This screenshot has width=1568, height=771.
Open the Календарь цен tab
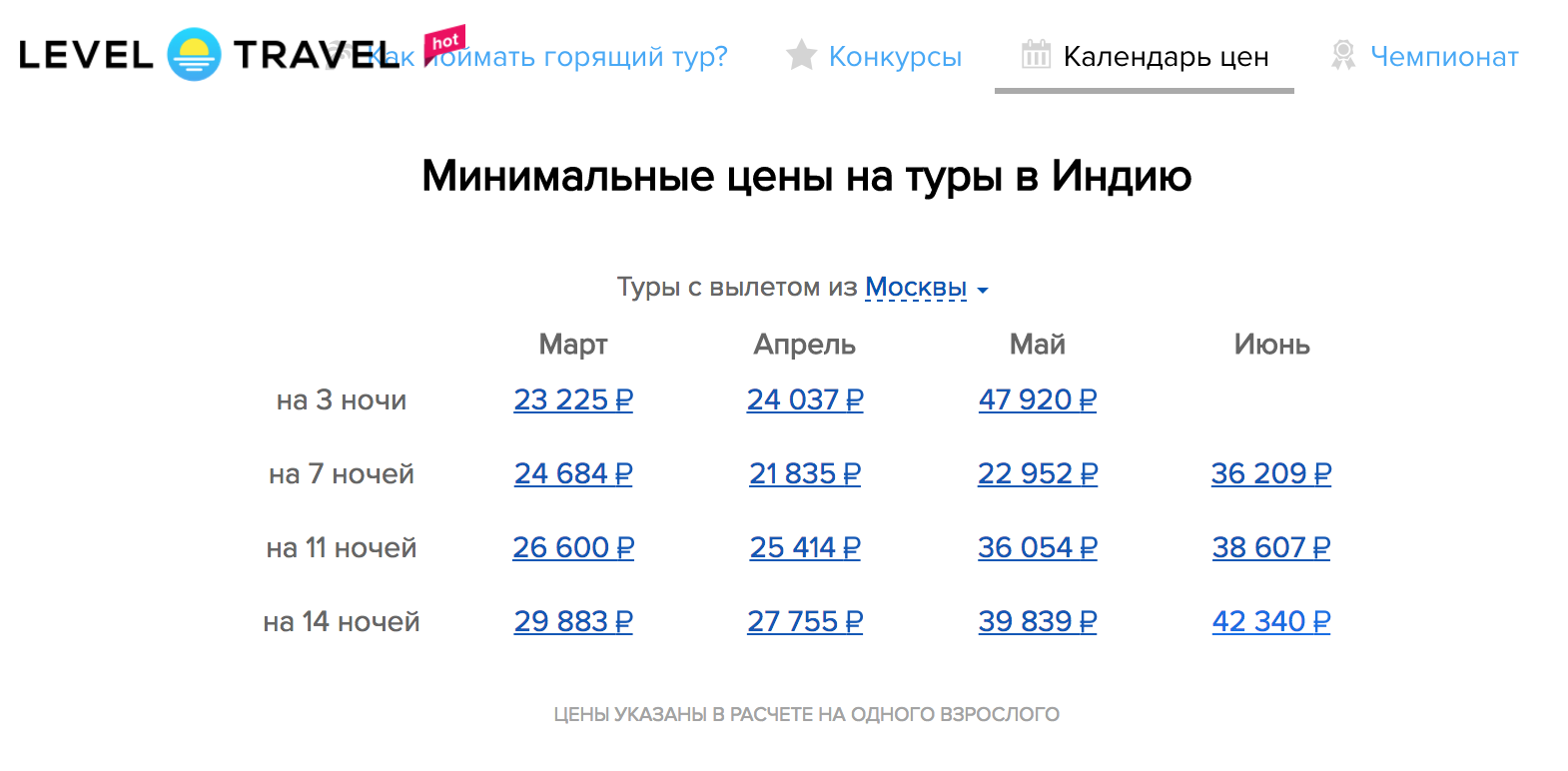pos(1166,57)
